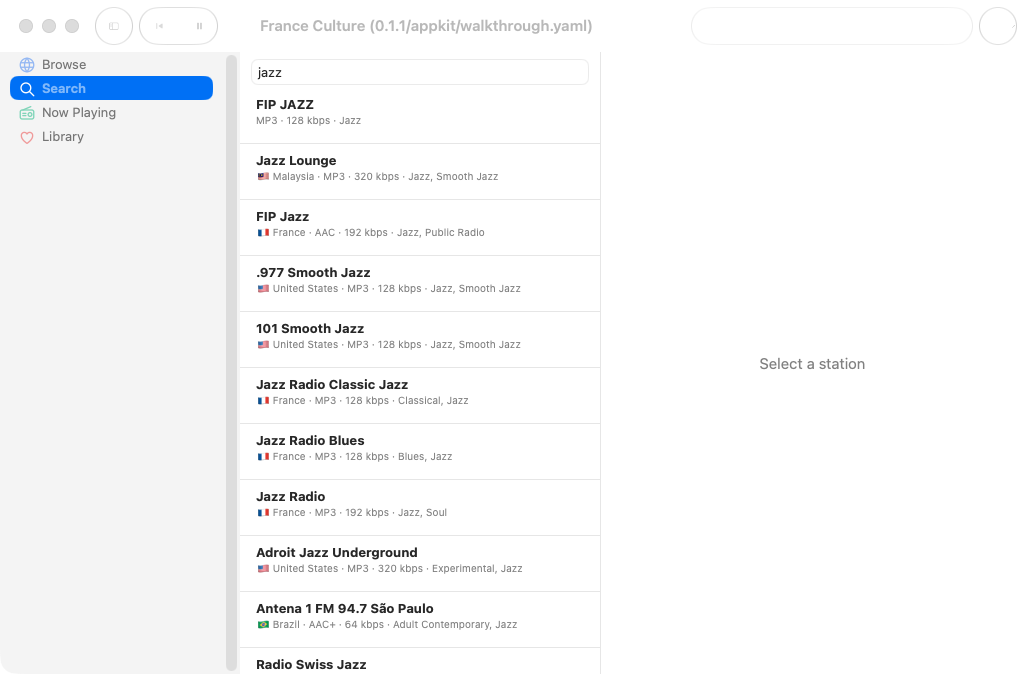Click the empty toolbar search box
1024x674 pixels.
pos(831,26)
